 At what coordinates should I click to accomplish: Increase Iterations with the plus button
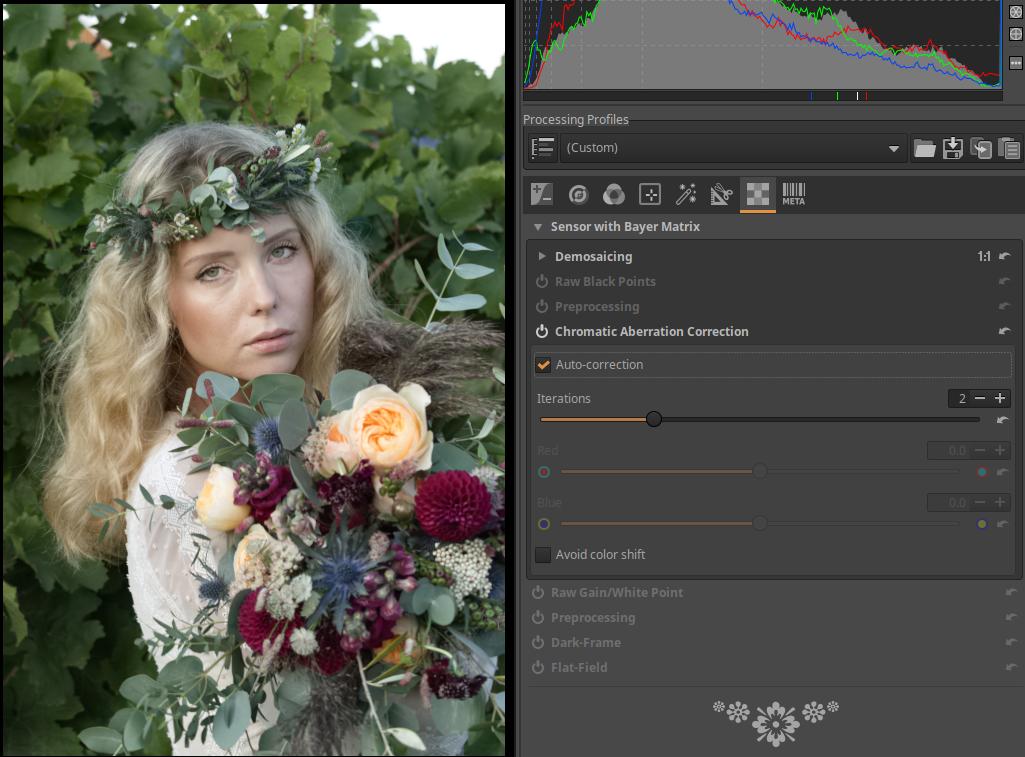[999, 399]
